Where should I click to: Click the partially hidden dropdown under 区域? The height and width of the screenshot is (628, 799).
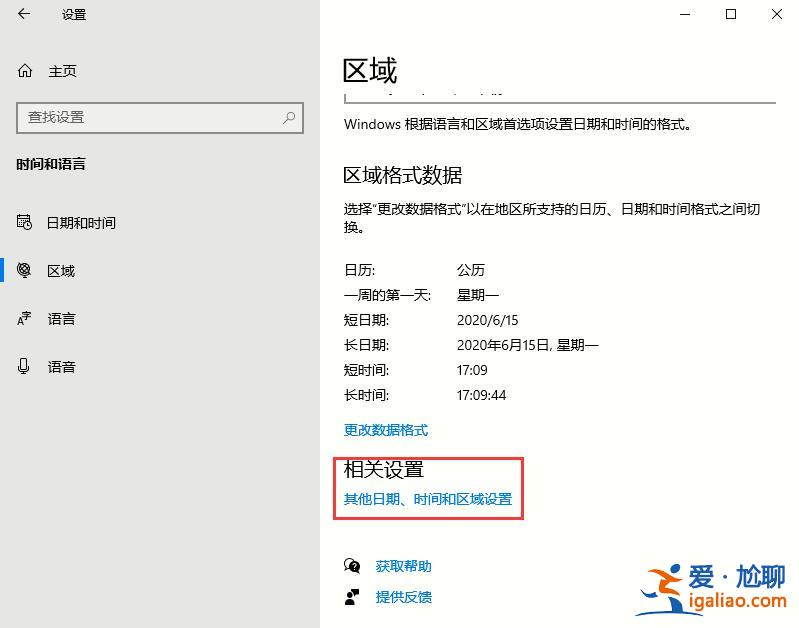(560, 99)
